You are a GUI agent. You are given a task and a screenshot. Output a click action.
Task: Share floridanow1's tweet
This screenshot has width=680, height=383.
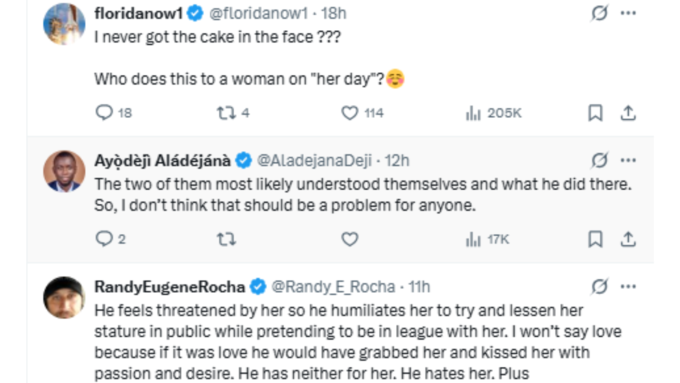(x=628, y=113)
